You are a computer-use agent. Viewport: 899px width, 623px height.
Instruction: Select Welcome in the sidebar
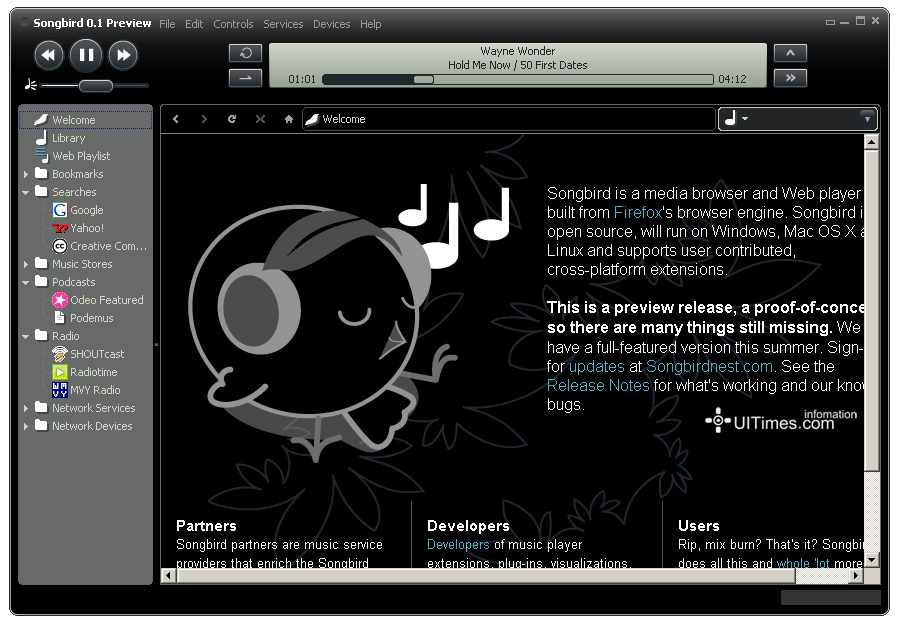coord(86,120)
